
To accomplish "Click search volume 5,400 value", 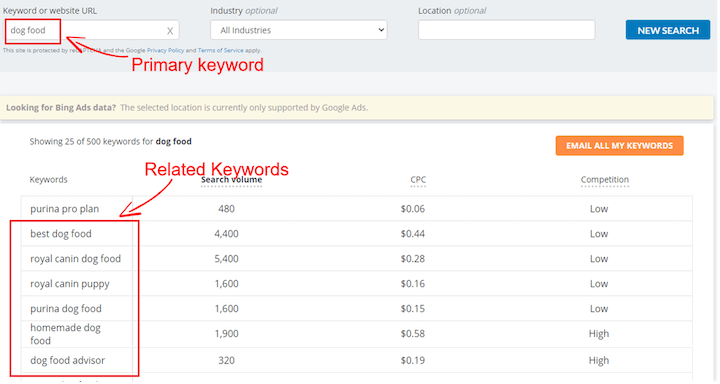I will [x=226, y=259].
